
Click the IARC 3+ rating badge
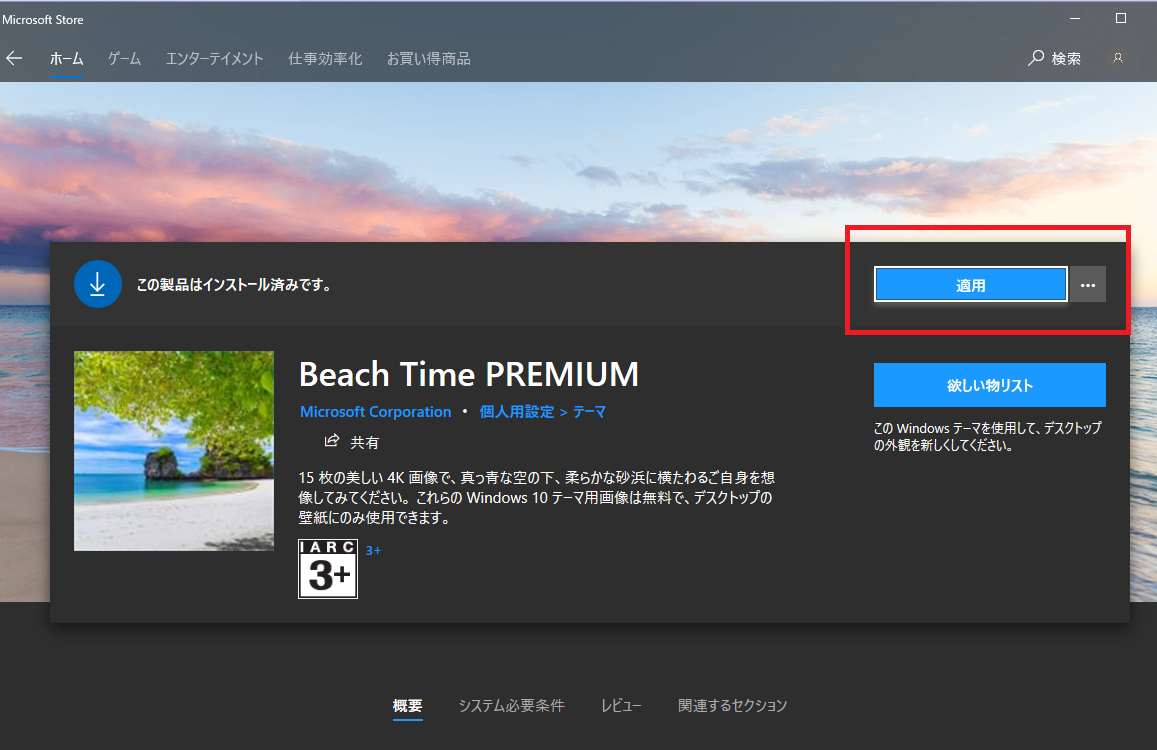pyautogui.click(x=328, y=568)
